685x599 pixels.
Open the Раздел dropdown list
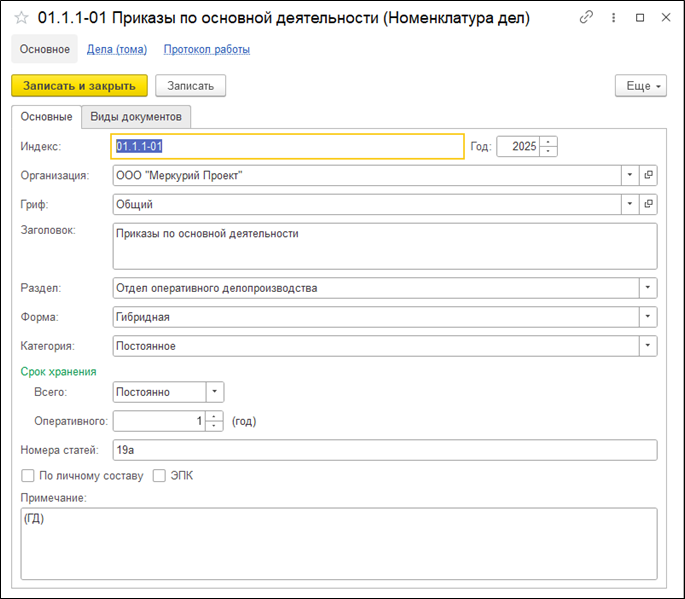(648, 288)
